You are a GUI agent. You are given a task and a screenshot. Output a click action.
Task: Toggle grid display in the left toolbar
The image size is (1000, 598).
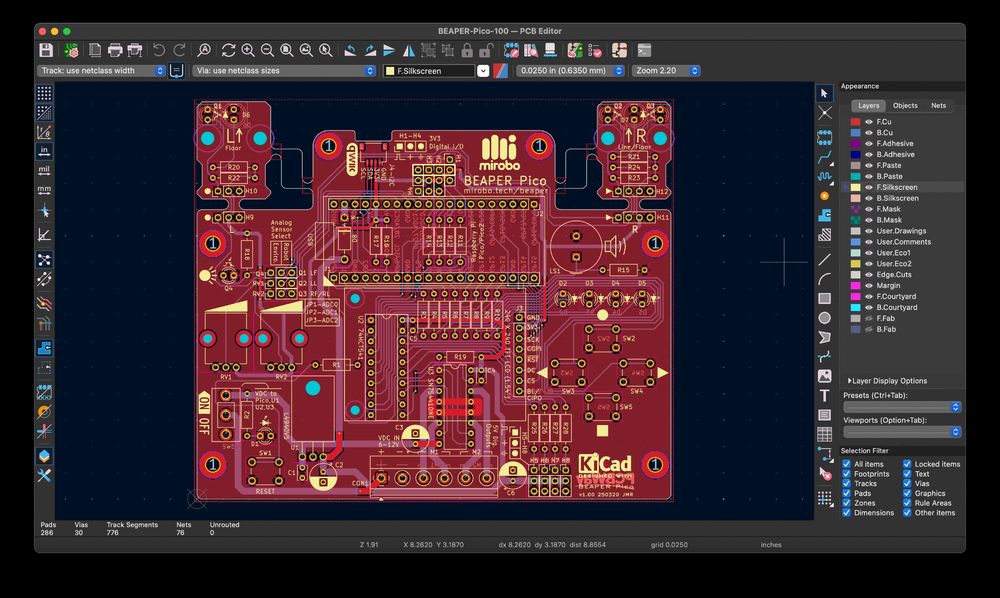click(x=44, y=94)
